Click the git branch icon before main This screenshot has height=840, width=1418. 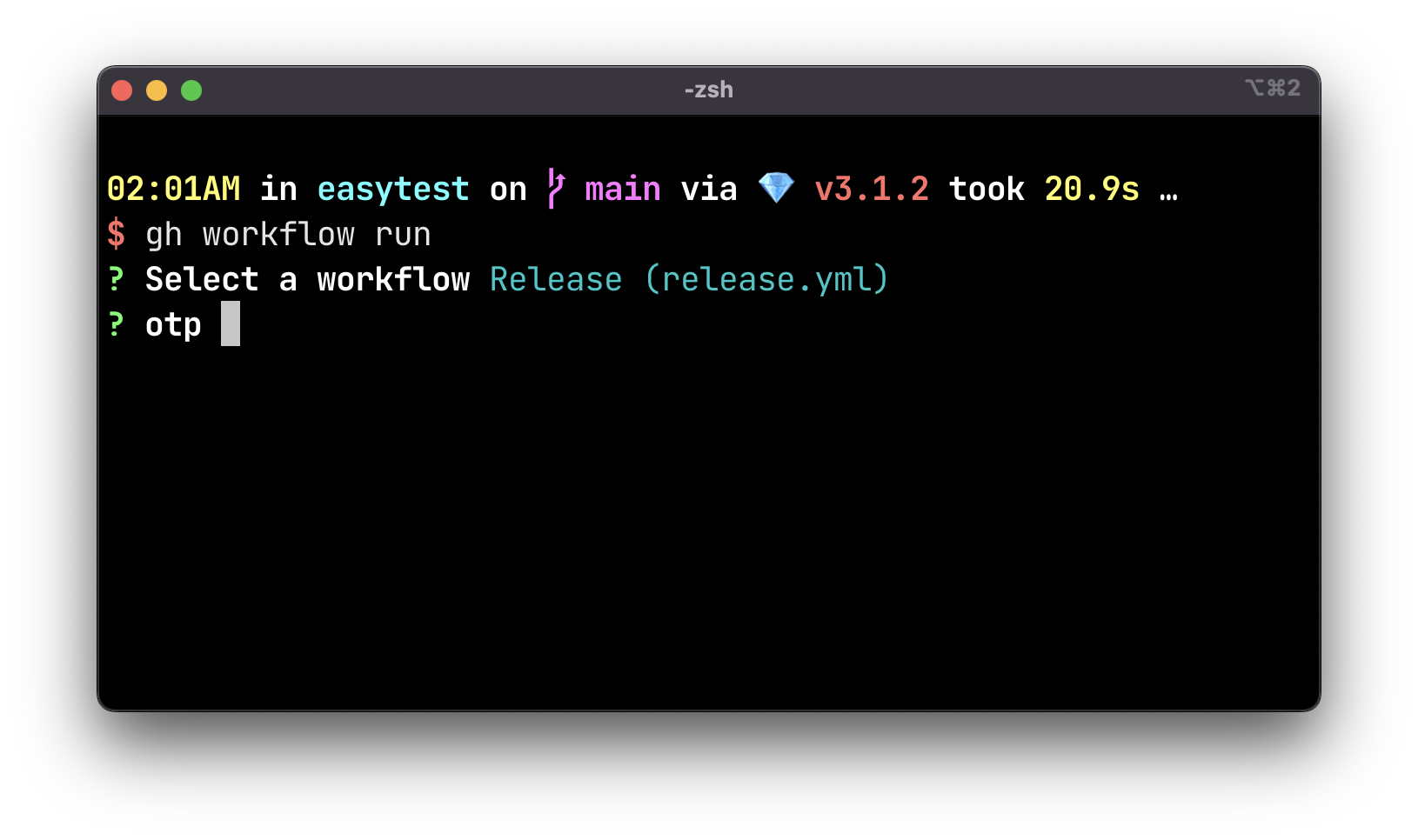coord(556,189)
